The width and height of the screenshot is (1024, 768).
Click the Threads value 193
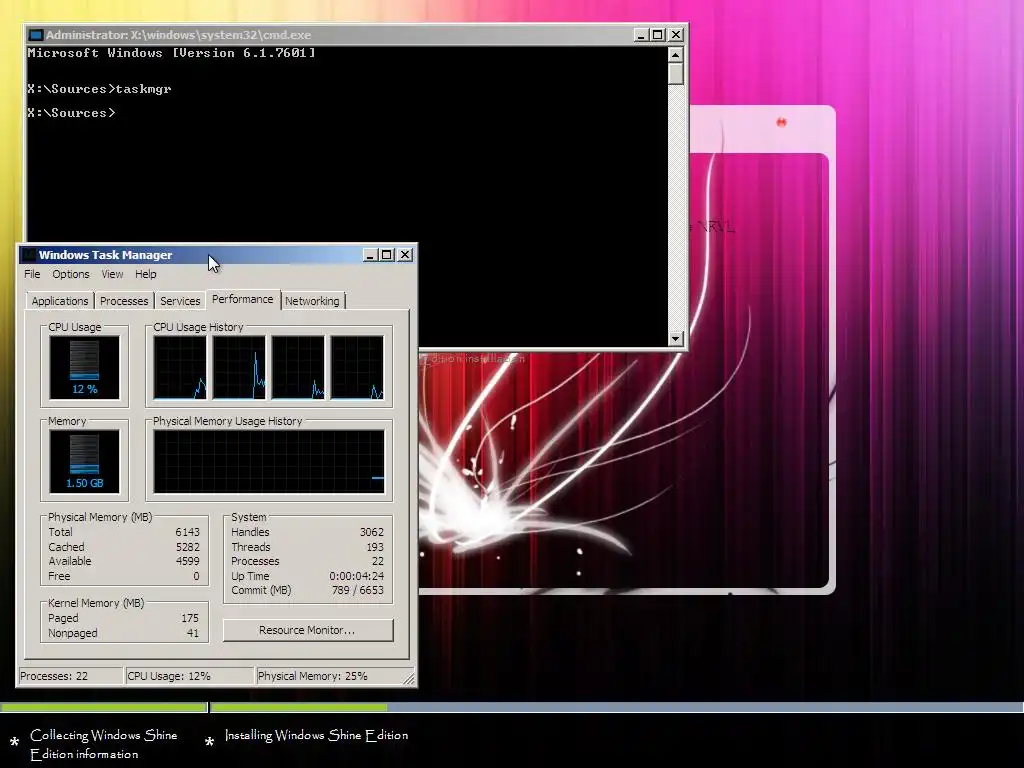click(375, 547)
